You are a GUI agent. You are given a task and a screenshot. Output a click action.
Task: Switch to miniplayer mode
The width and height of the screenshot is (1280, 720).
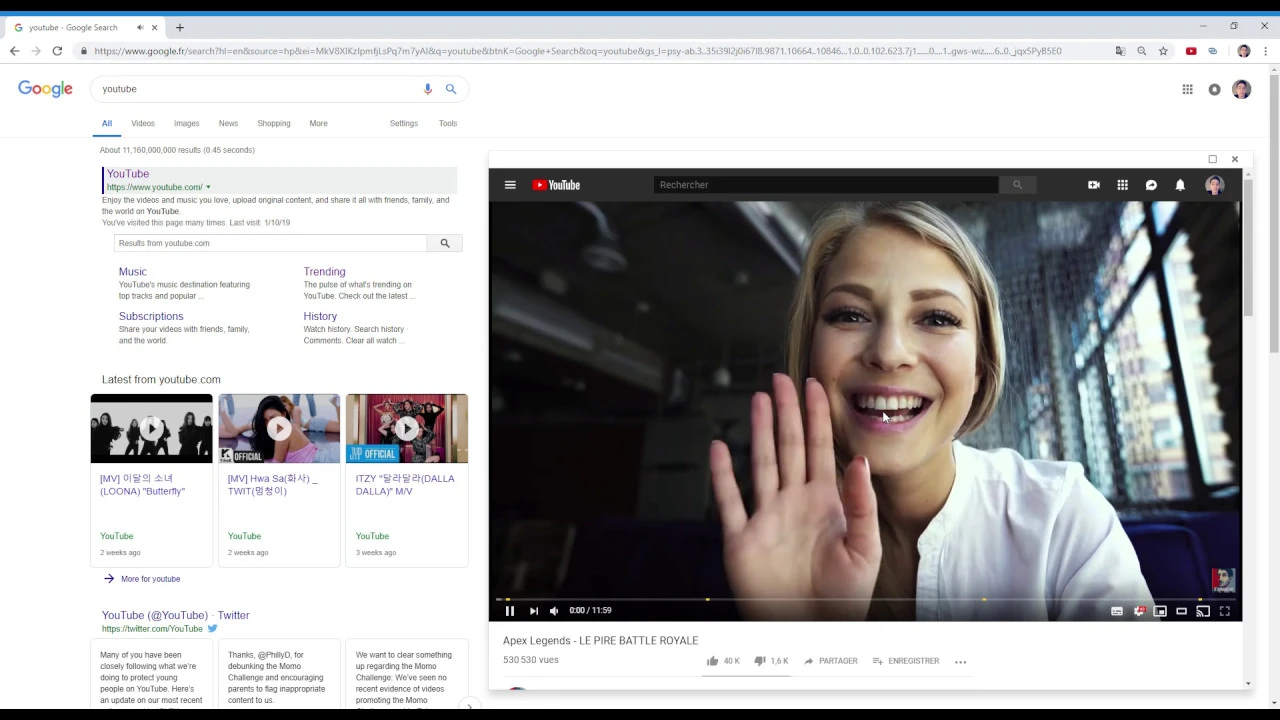pyautogui.click(x=1160, y=611)
